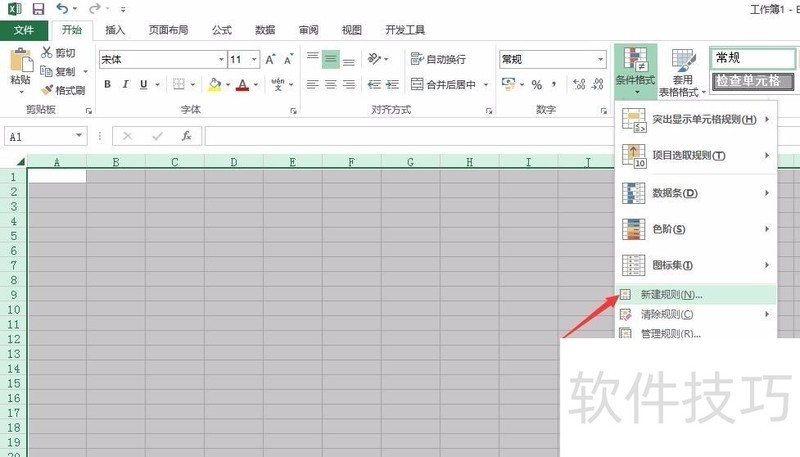
Task: Switch to the 页面布局 tab
Action: pyautogui.click(x=168, y=30)
